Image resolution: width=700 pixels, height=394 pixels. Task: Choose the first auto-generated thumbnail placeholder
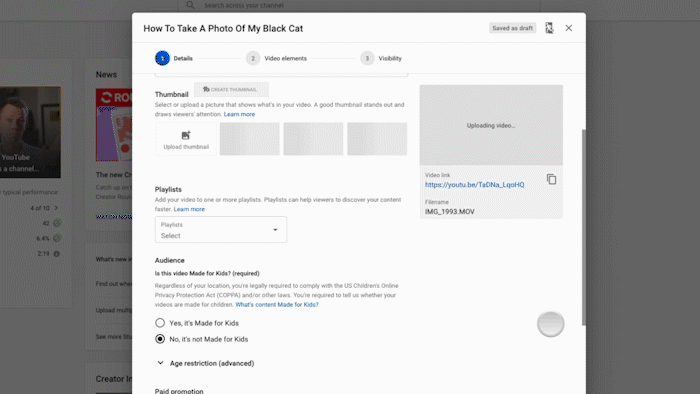click(x=250, y=139)
